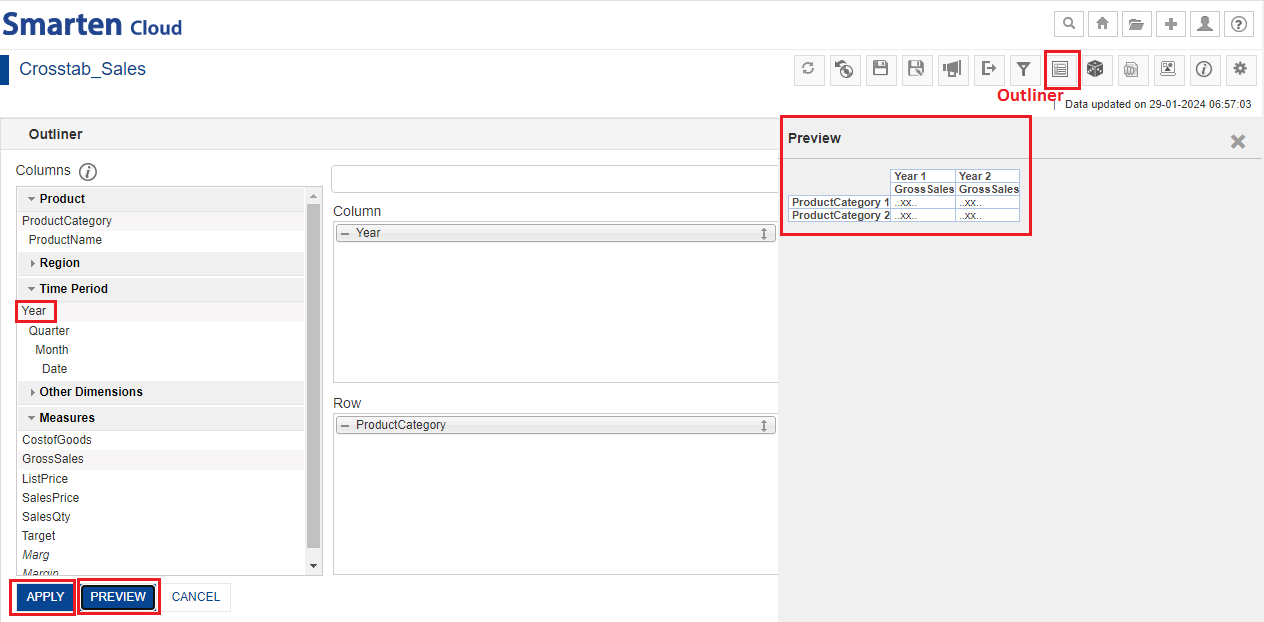Open the repository folder icon

pos(1137,24)
